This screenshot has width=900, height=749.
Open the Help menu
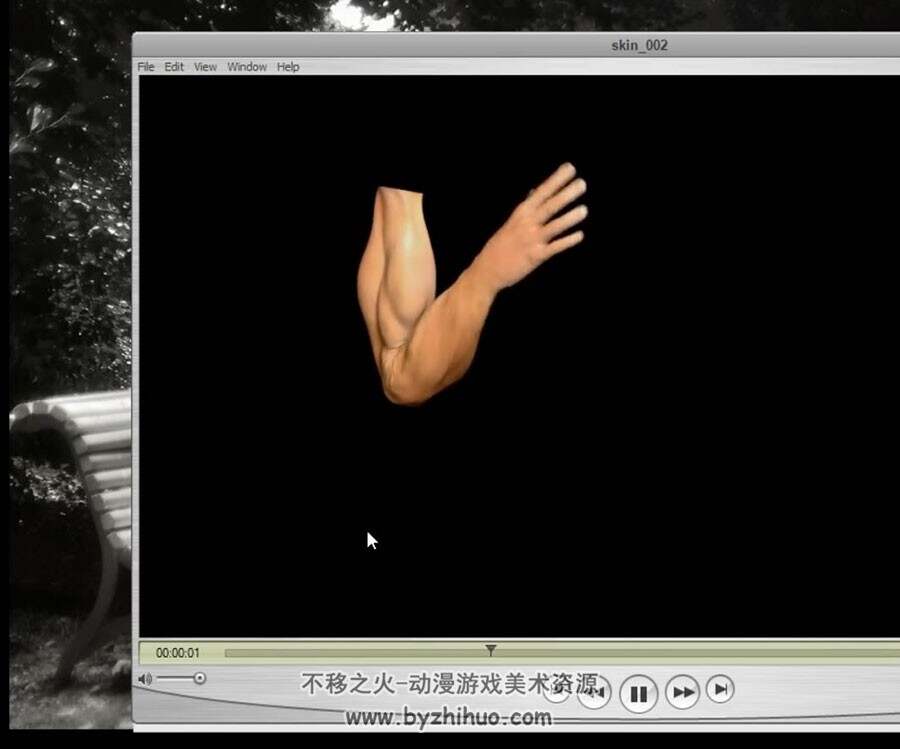pos(288,67)
